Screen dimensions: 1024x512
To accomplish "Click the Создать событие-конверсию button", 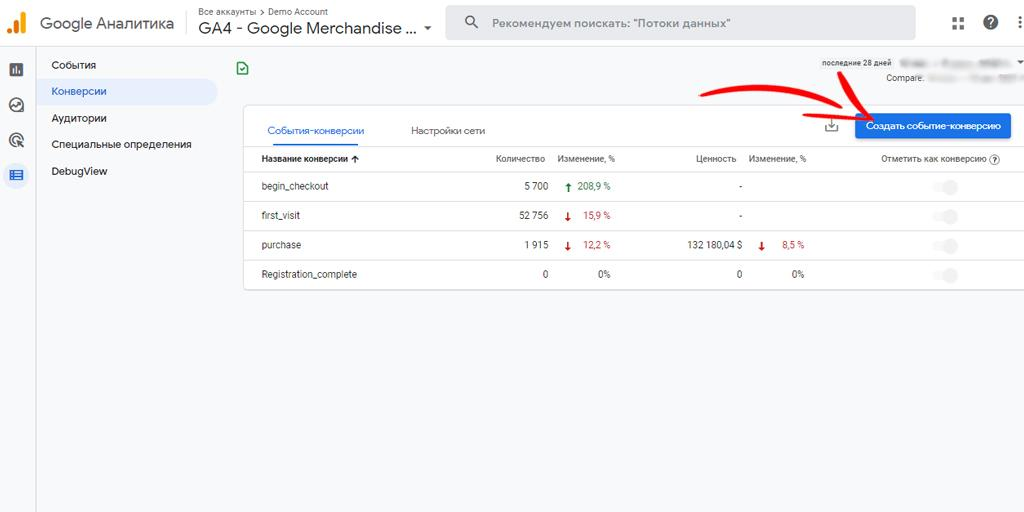I will [x=932, y=126].
